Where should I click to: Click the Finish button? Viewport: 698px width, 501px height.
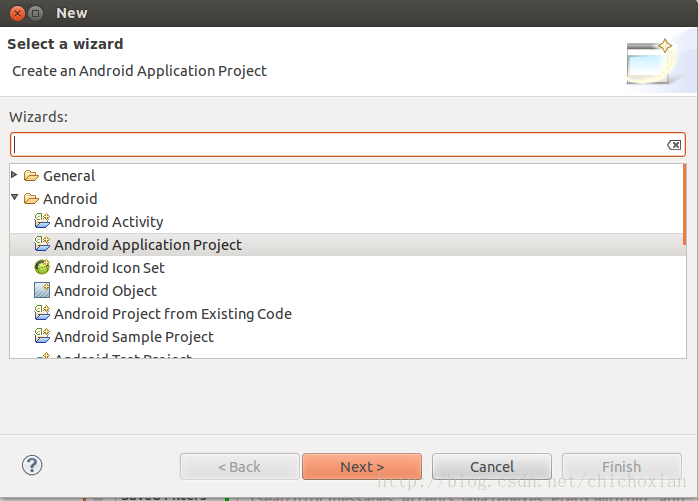pyautogui.click(x=621, y=467)
